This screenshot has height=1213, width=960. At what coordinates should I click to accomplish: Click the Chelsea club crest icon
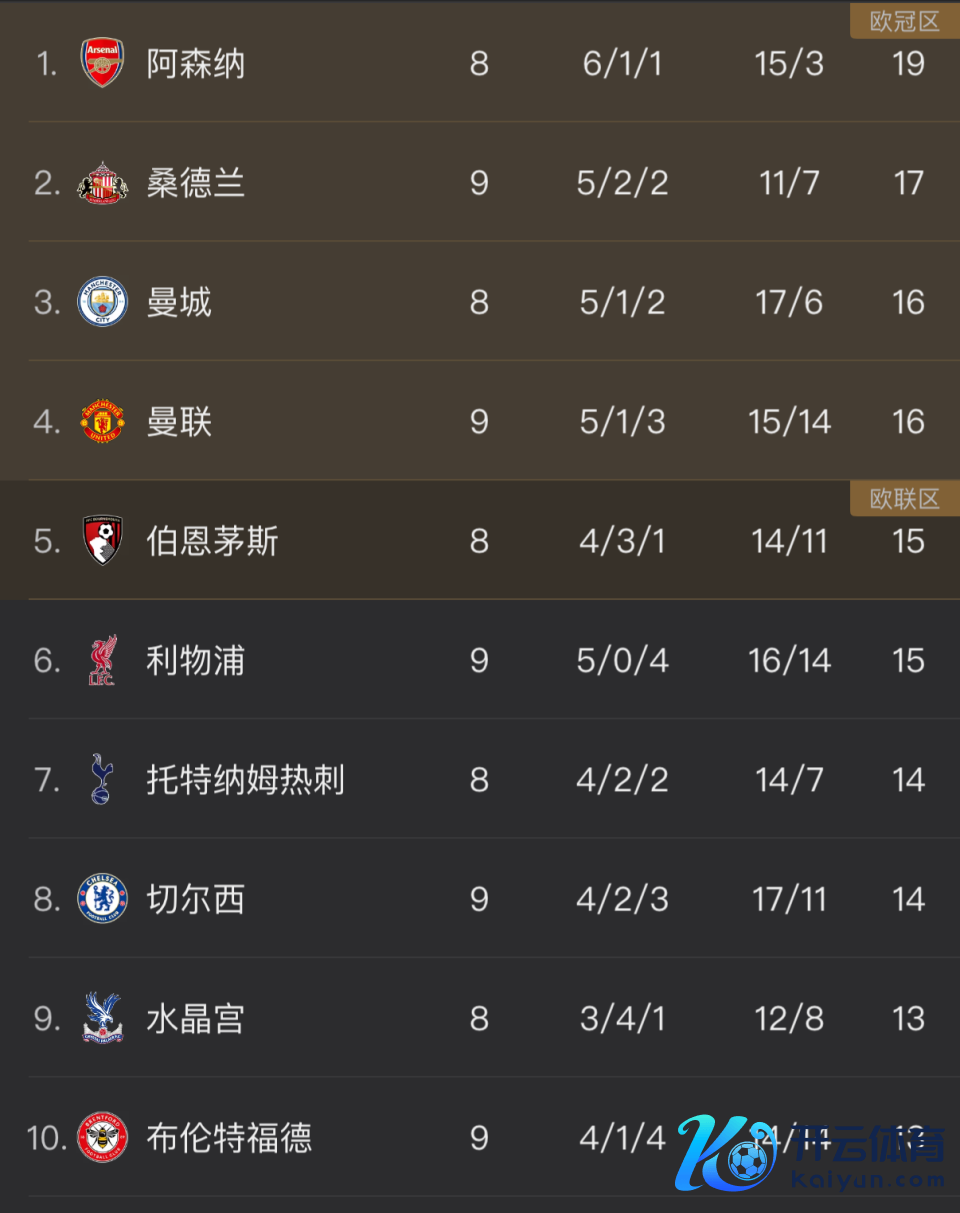coord(102,898)
